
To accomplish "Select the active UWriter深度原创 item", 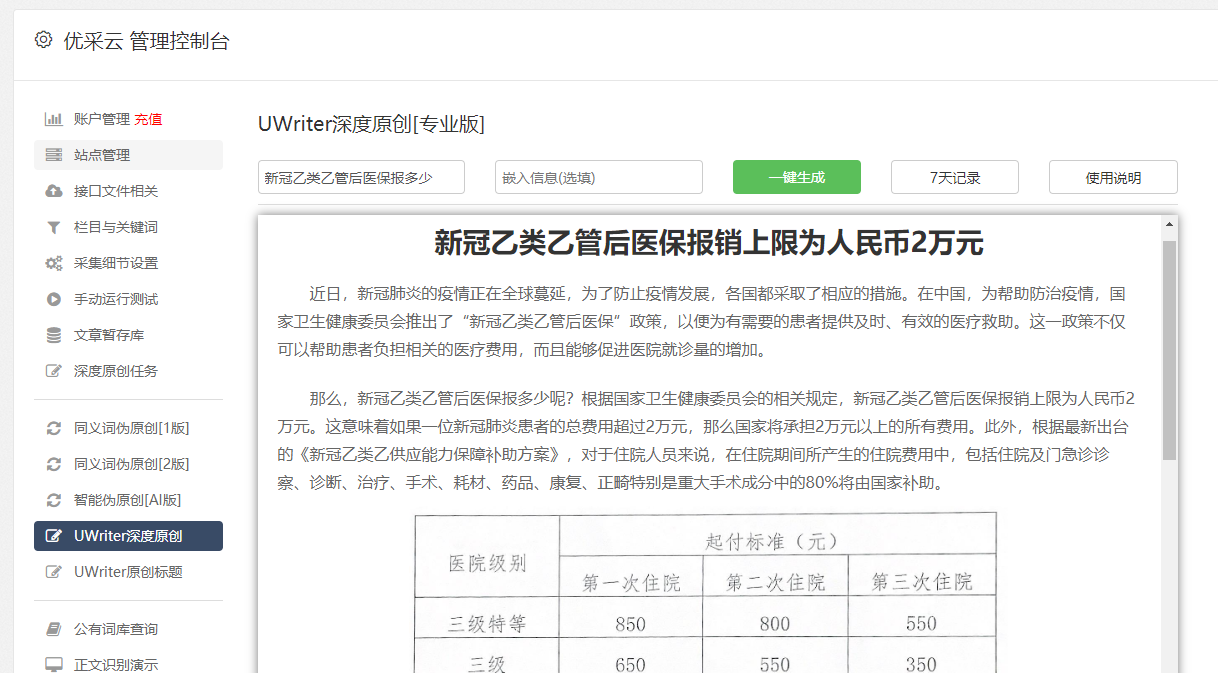I will click(x=128, y=536).
